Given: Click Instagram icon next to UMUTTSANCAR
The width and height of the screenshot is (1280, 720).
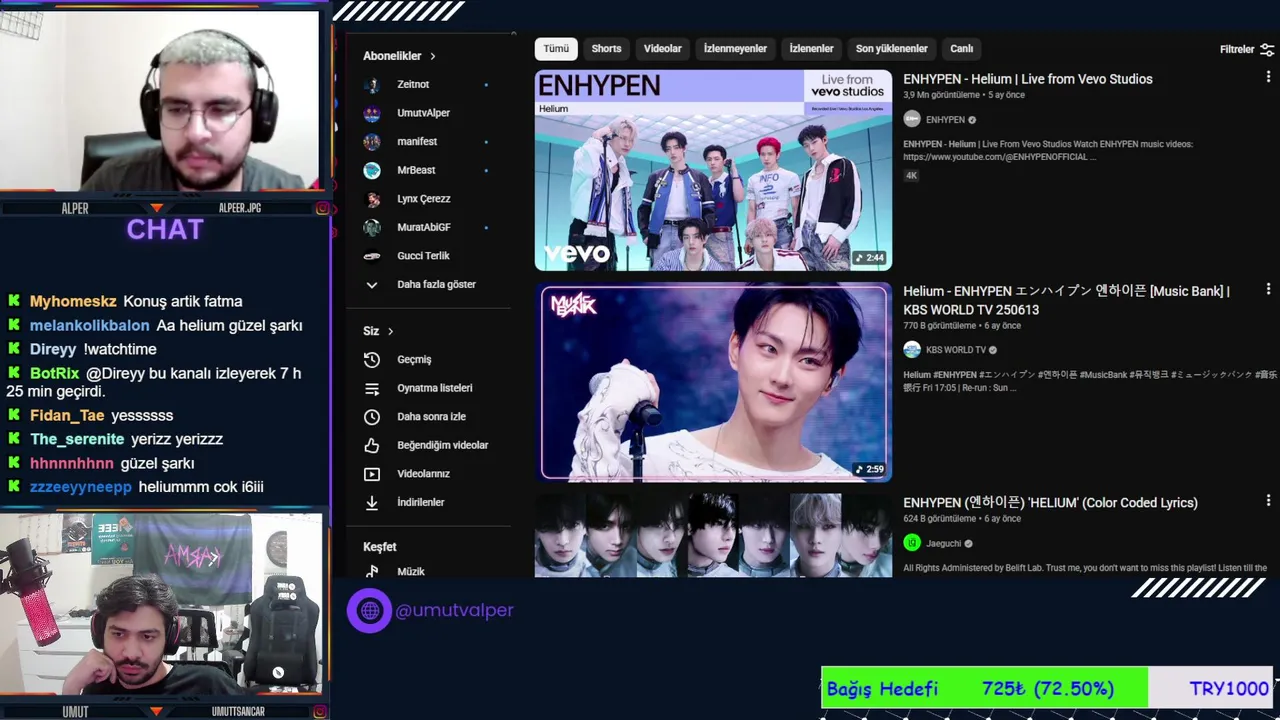Looking at the screenshot, I should (322, 712).
